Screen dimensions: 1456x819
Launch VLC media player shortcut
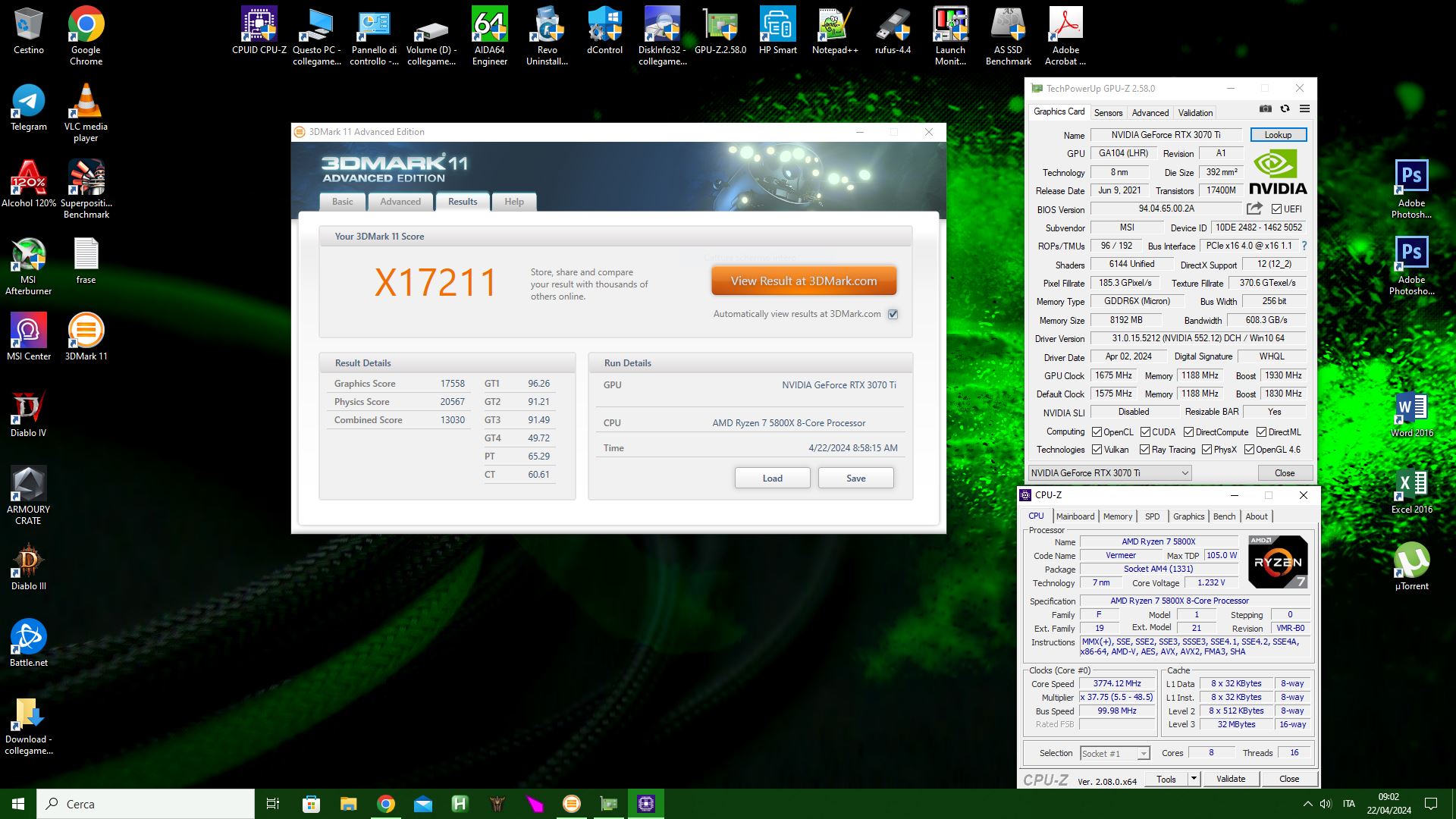click(x=86, y=113)
